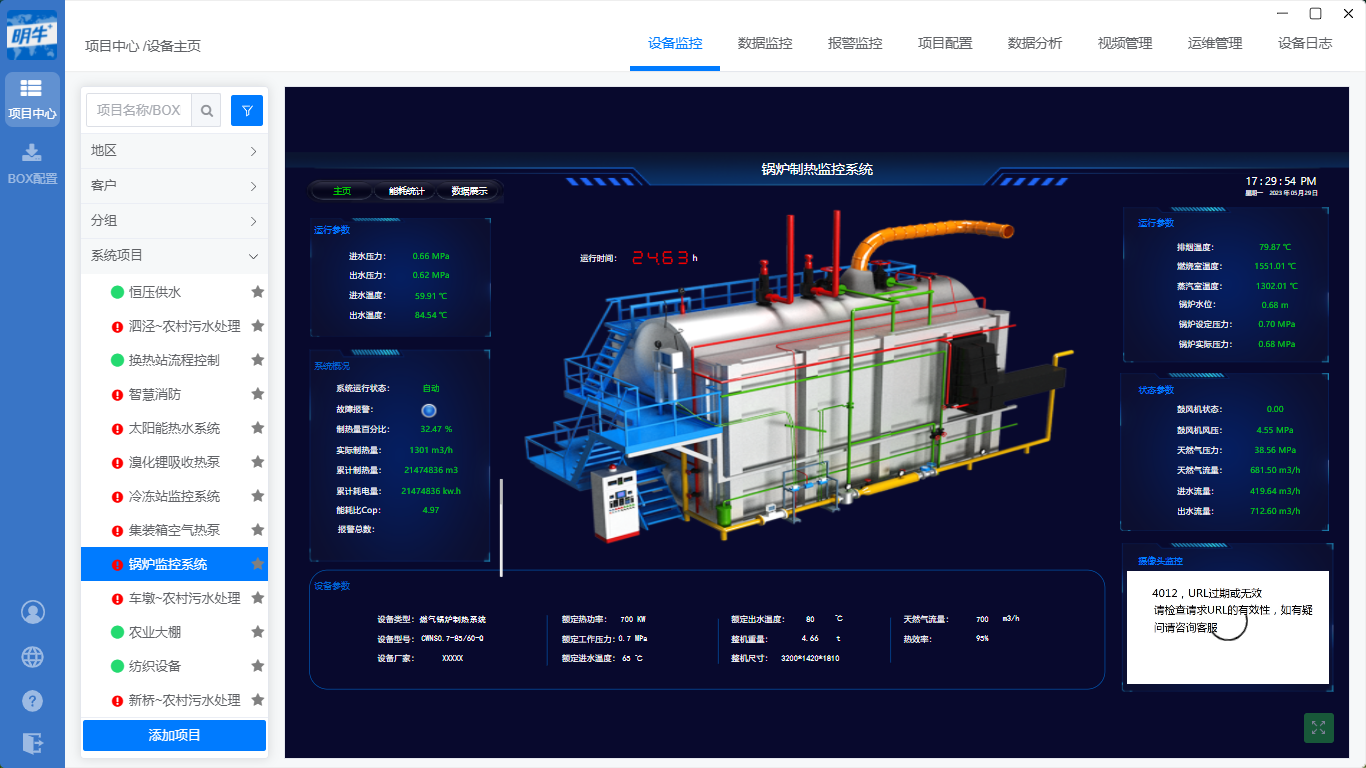Open BOX配置 download icon
The image size is (1366, 768).
tap(32, 163)
